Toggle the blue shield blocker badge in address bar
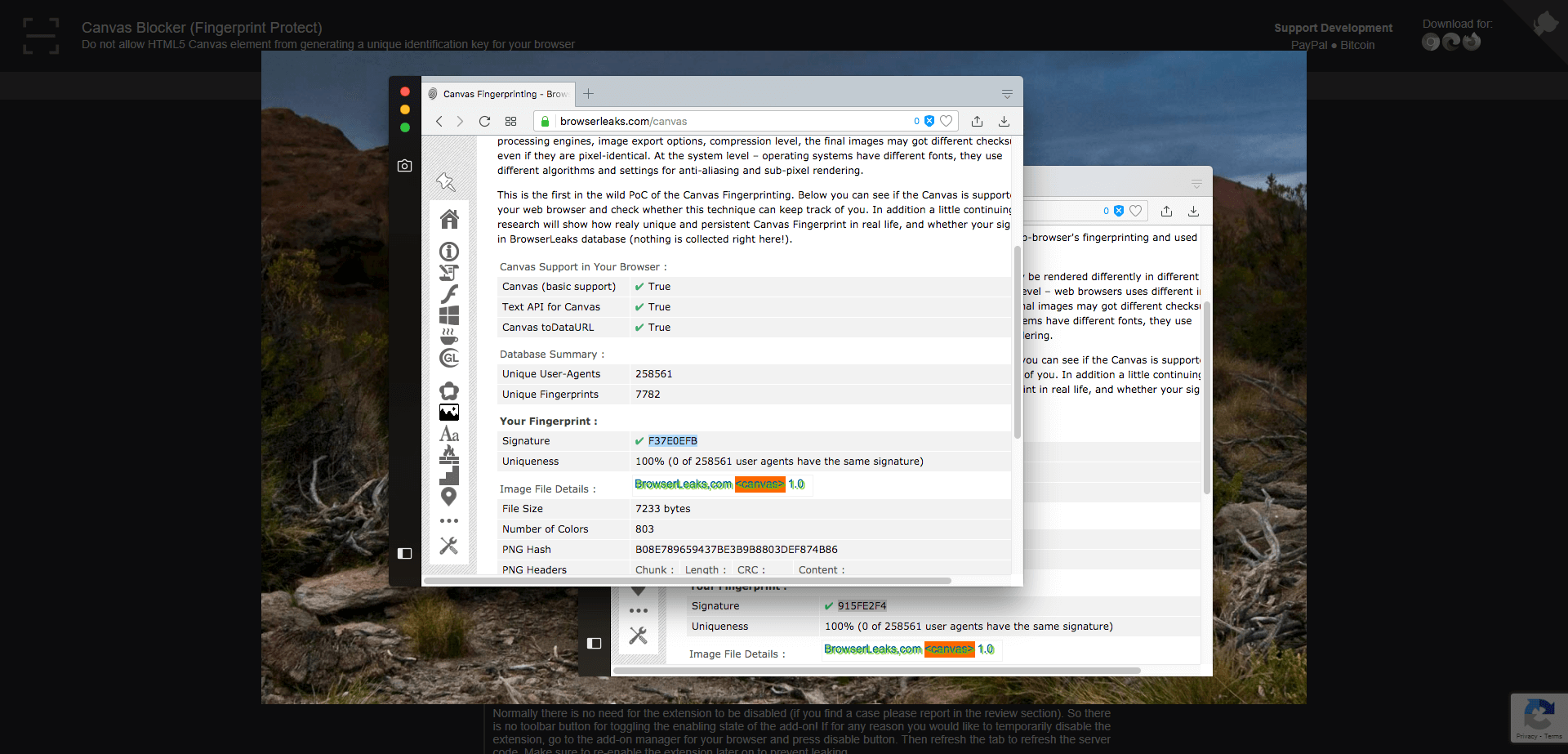The height and width of the screenshot is (754, 1568). (x=929, y=120)
